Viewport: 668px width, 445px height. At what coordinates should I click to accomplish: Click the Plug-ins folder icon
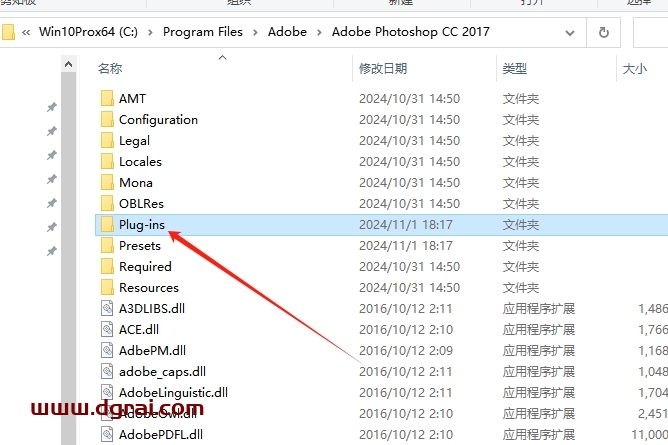[x=107, y=224]
